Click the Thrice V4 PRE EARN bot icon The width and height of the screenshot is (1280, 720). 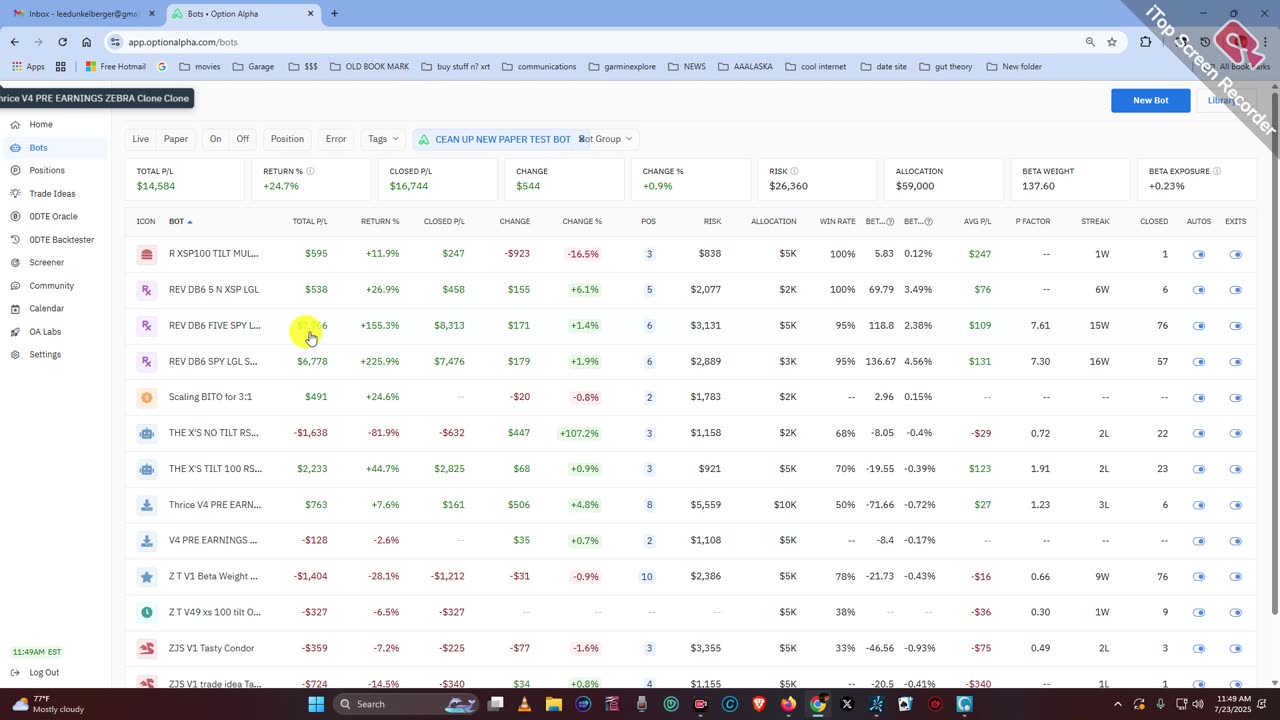pyautogui.click(x=147, y=505)
